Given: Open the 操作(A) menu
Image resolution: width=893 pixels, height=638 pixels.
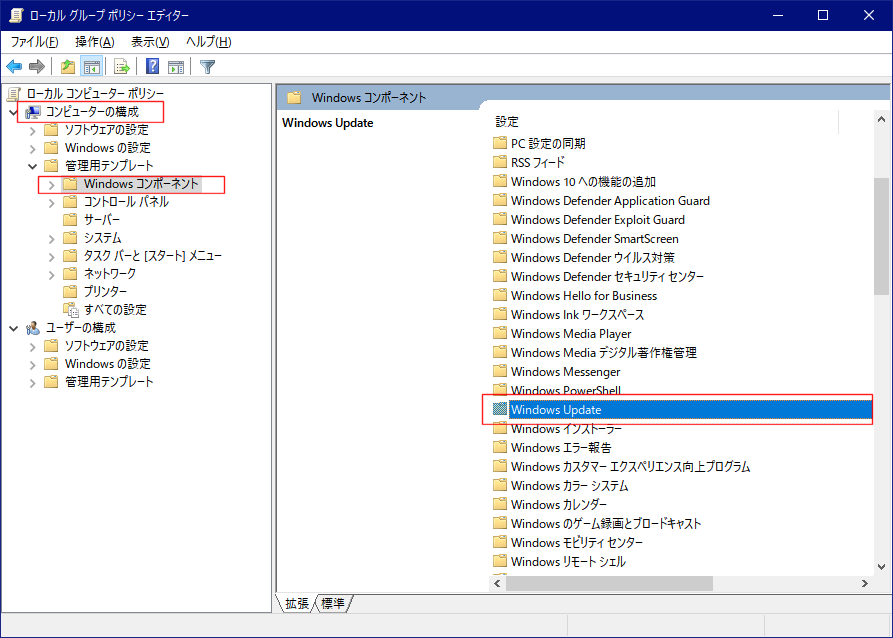Looking at the screenshot, I should (95, 42).
